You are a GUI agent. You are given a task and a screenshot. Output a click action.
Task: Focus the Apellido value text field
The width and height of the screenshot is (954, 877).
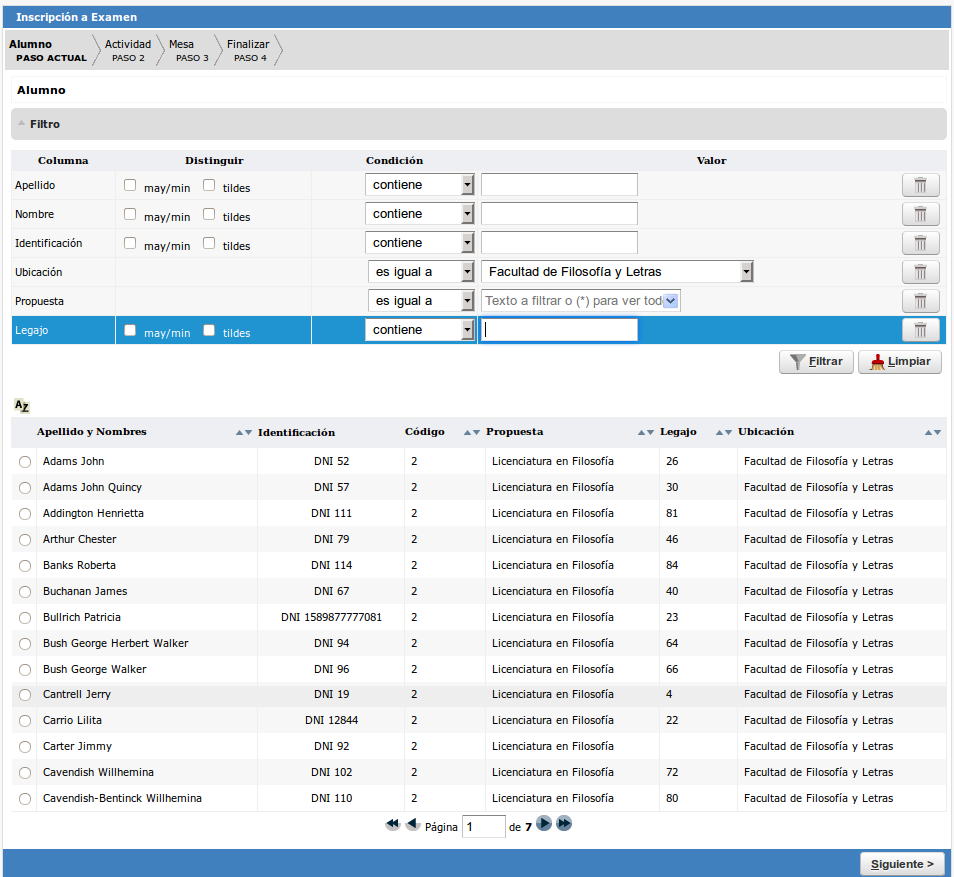point(559,185)
